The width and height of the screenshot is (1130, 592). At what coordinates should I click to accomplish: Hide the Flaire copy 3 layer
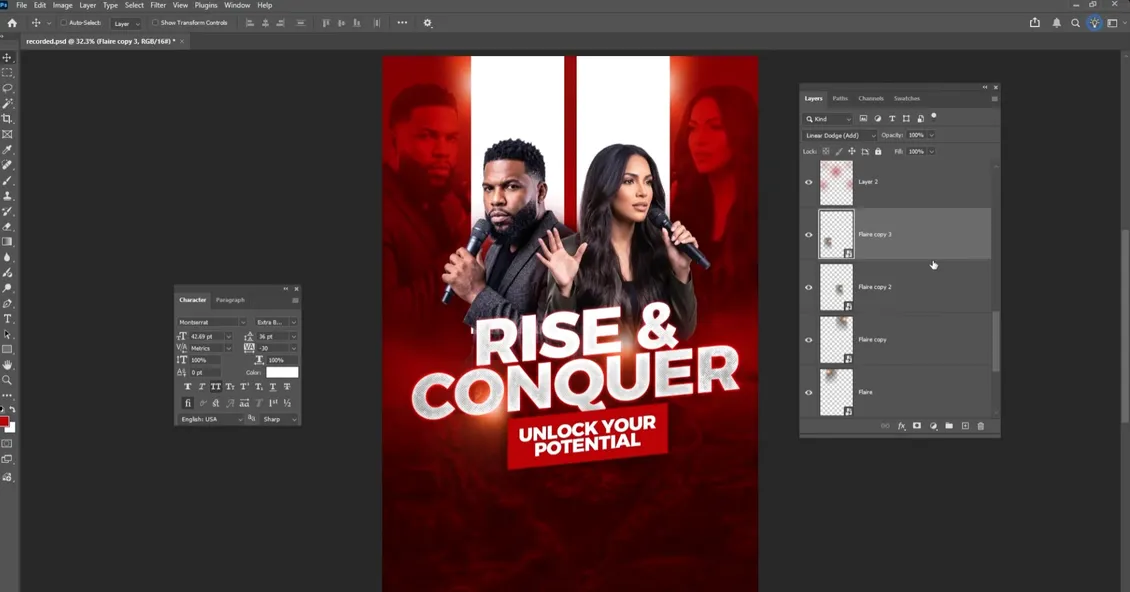click(x=809, y=234)
